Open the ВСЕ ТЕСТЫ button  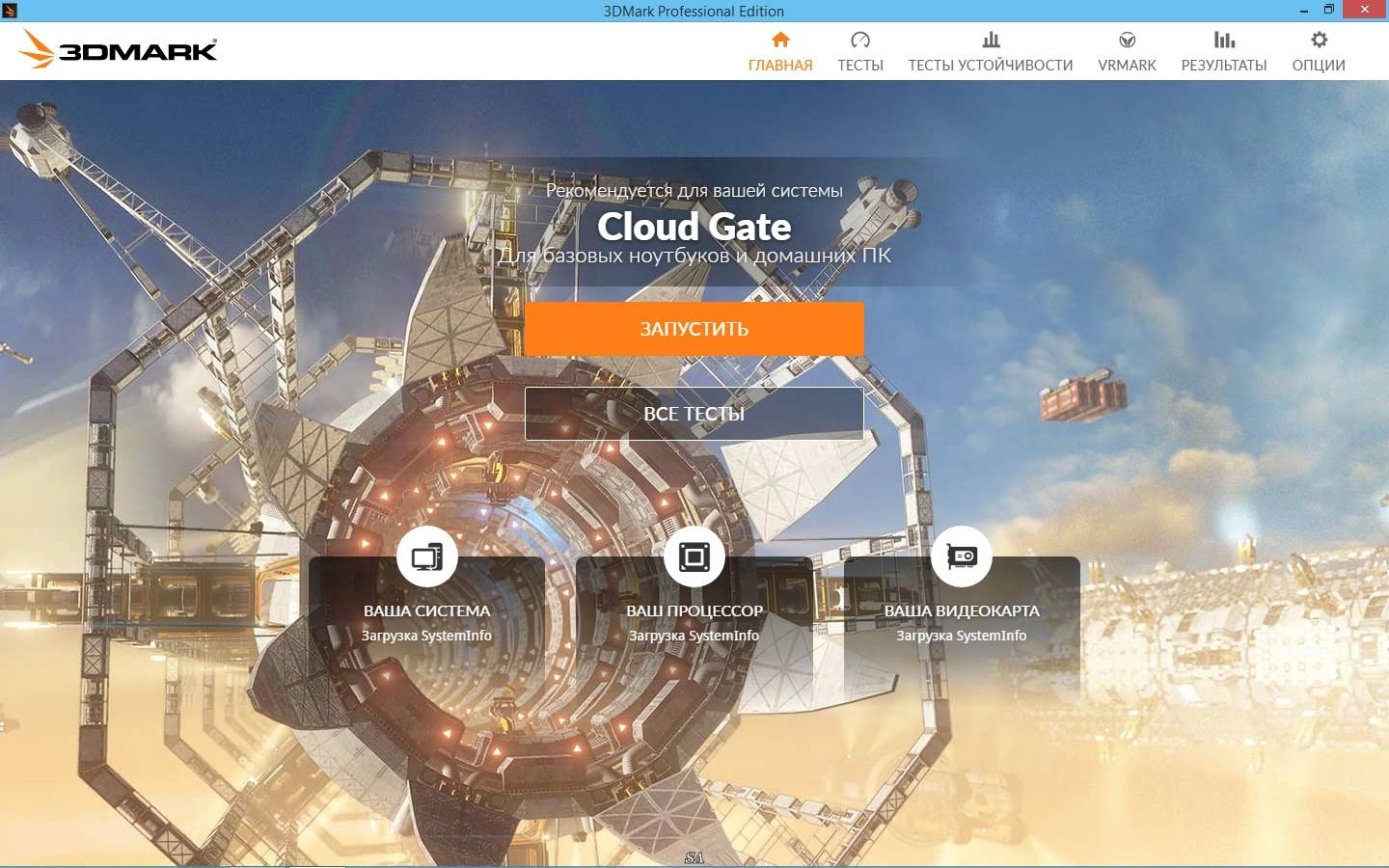(x=694, y=414)
